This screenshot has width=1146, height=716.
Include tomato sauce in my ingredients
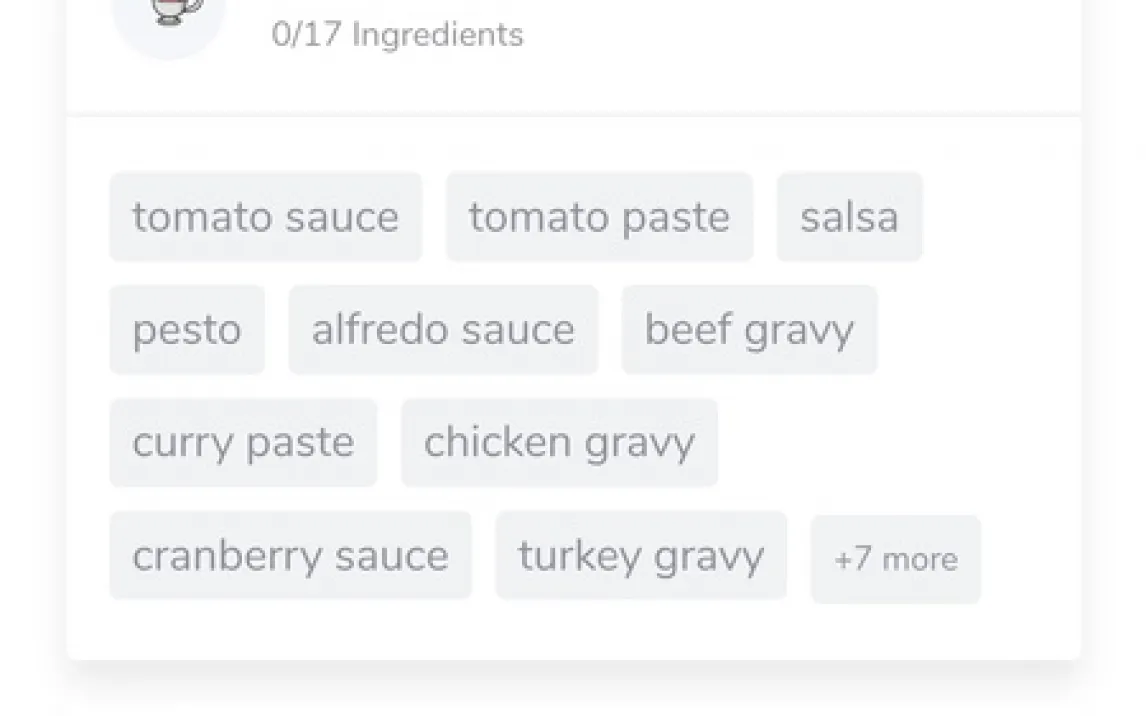click(265, 217)
